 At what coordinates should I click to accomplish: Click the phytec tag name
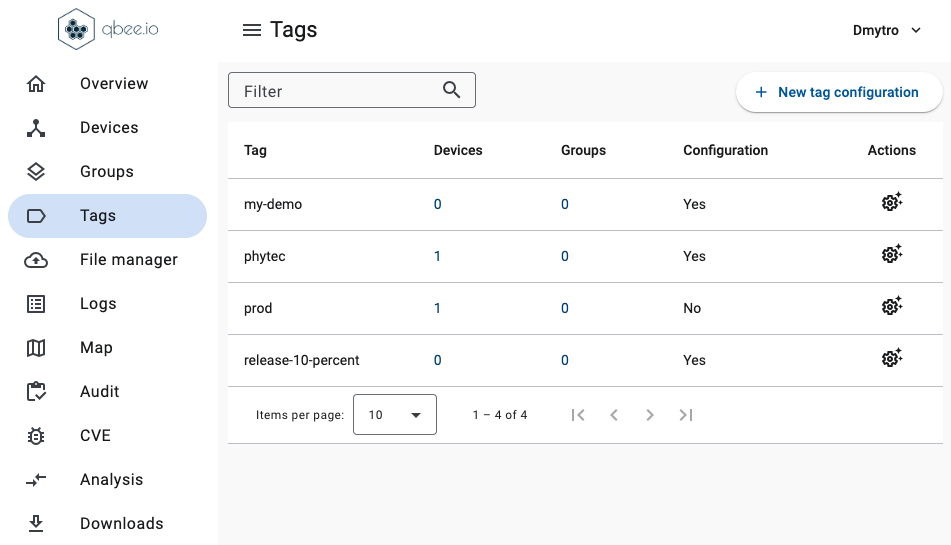[x=264, y=256]
